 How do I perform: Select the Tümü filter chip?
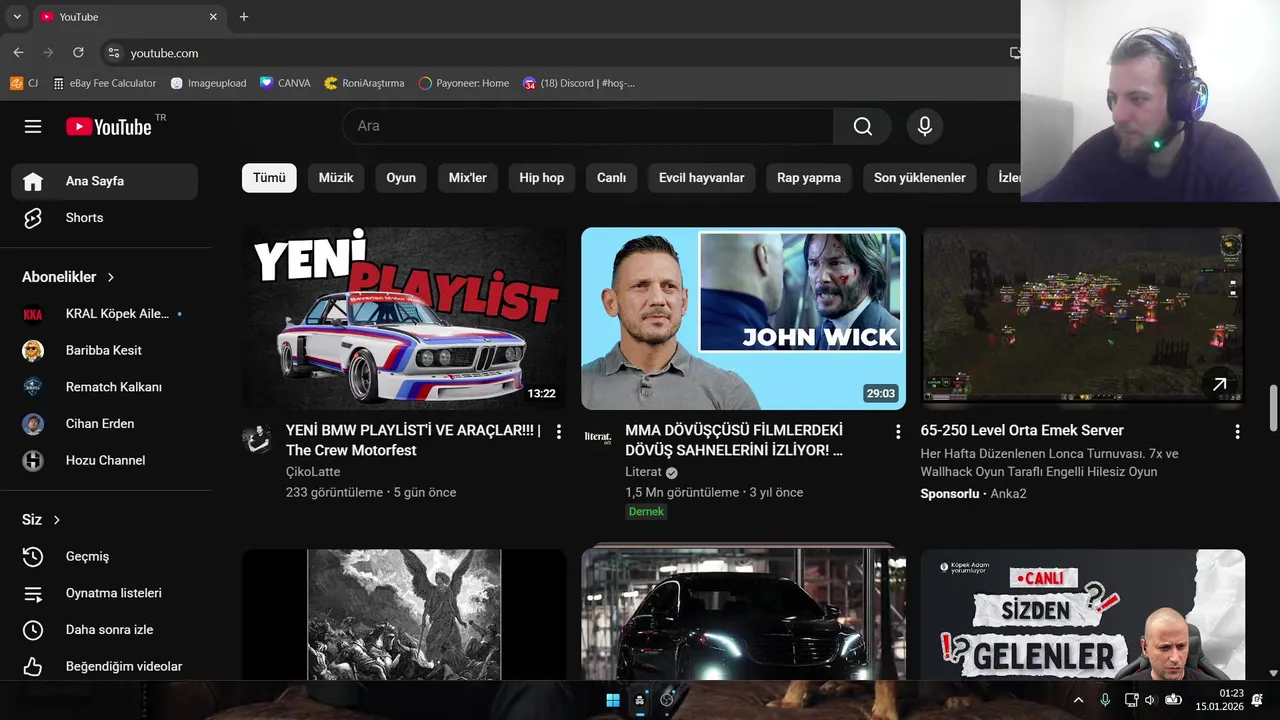point(269,178)
